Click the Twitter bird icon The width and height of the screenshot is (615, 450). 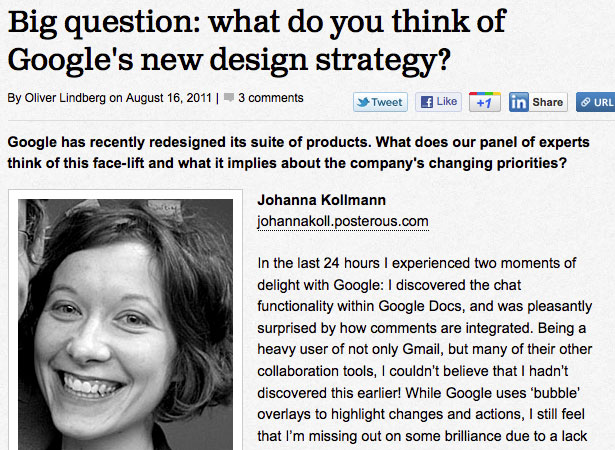click(x=363, y=102)
